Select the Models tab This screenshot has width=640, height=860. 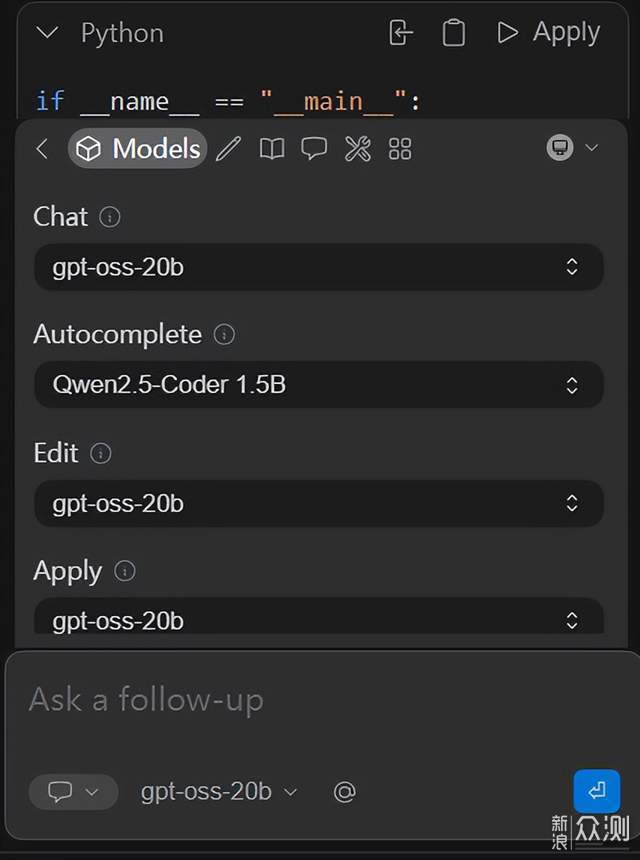[137, 149]
